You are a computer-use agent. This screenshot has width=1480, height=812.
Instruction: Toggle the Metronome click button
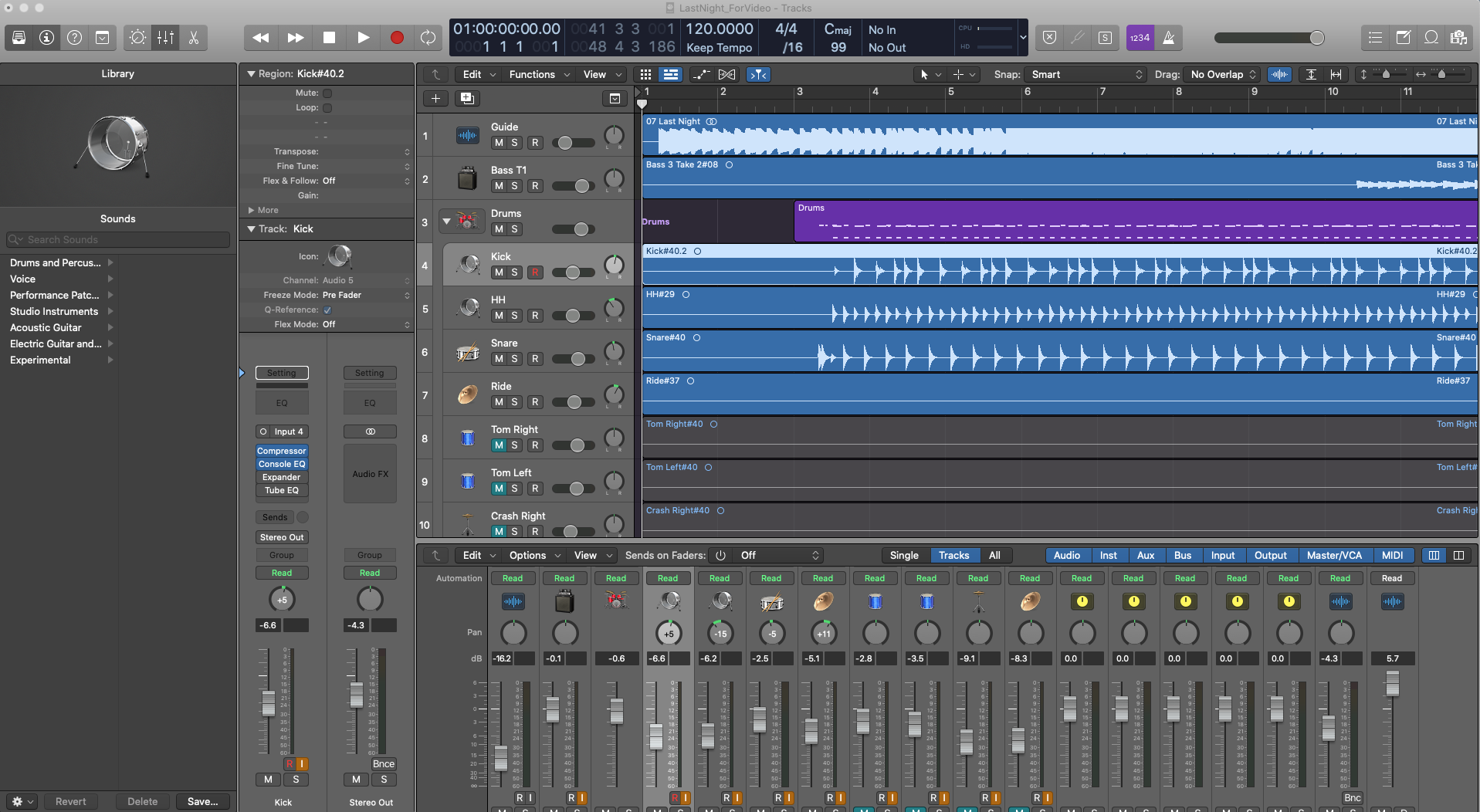(x=1169, y=37)
